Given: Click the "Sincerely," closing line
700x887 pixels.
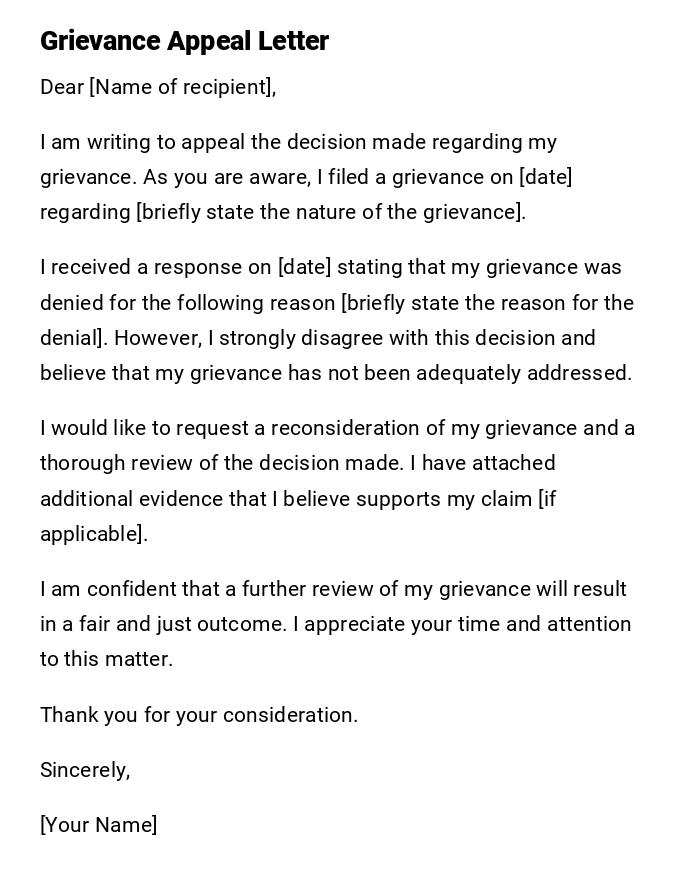Looking at the screenshot, I should click(85, 770).
